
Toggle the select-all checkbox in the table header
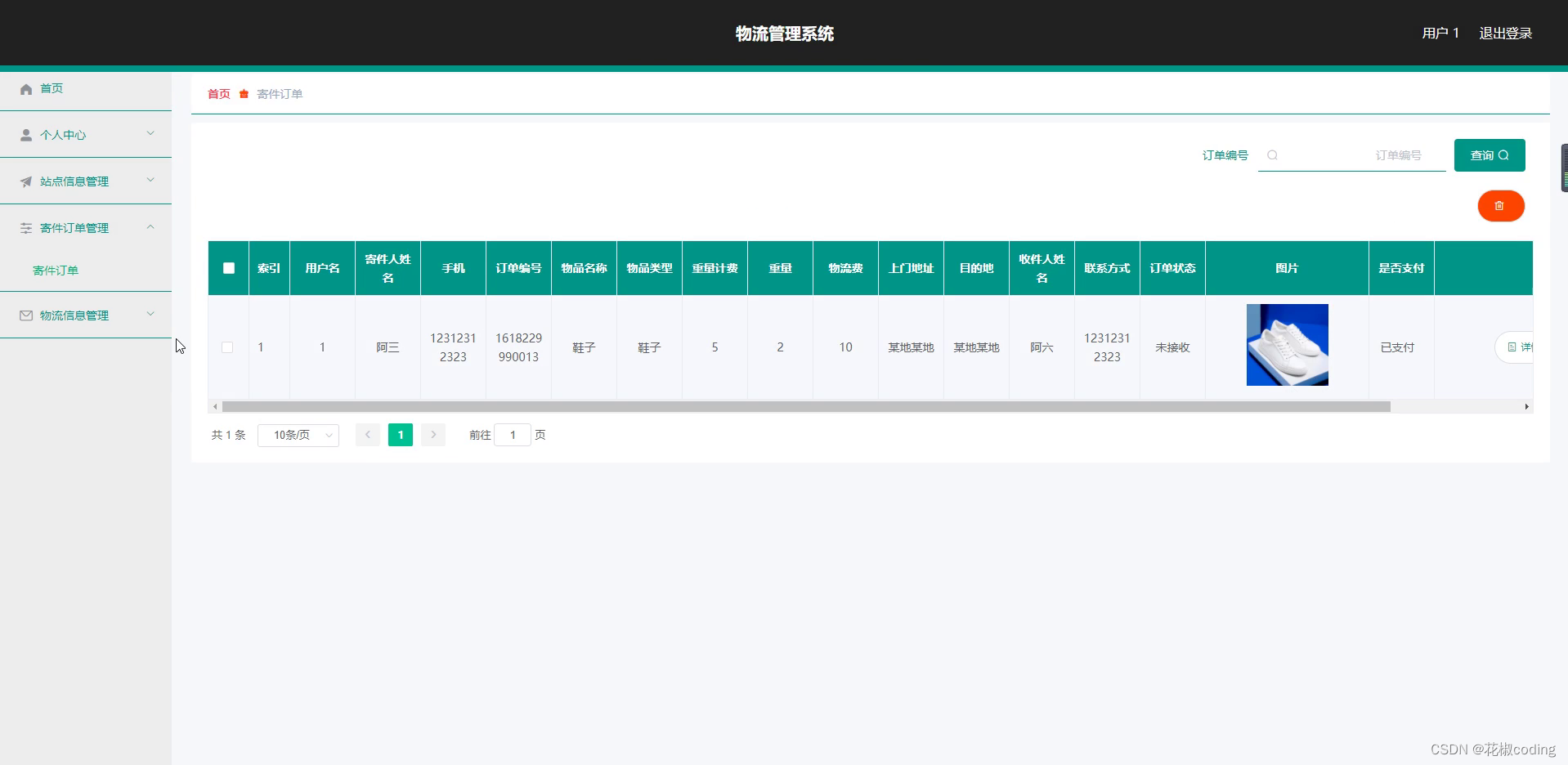pos(229,268)
